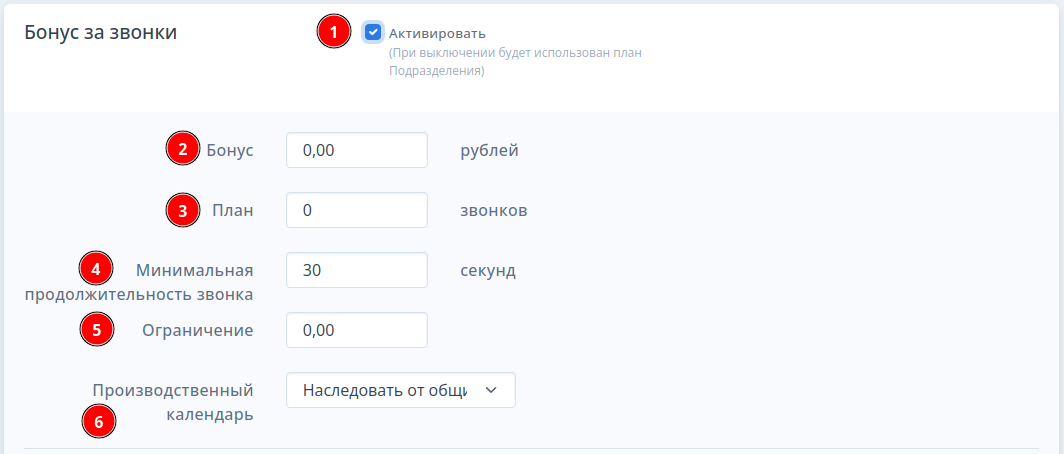Click the red marker numbered 3
The height and width of the screenshot is (454, 1064).
183,210
